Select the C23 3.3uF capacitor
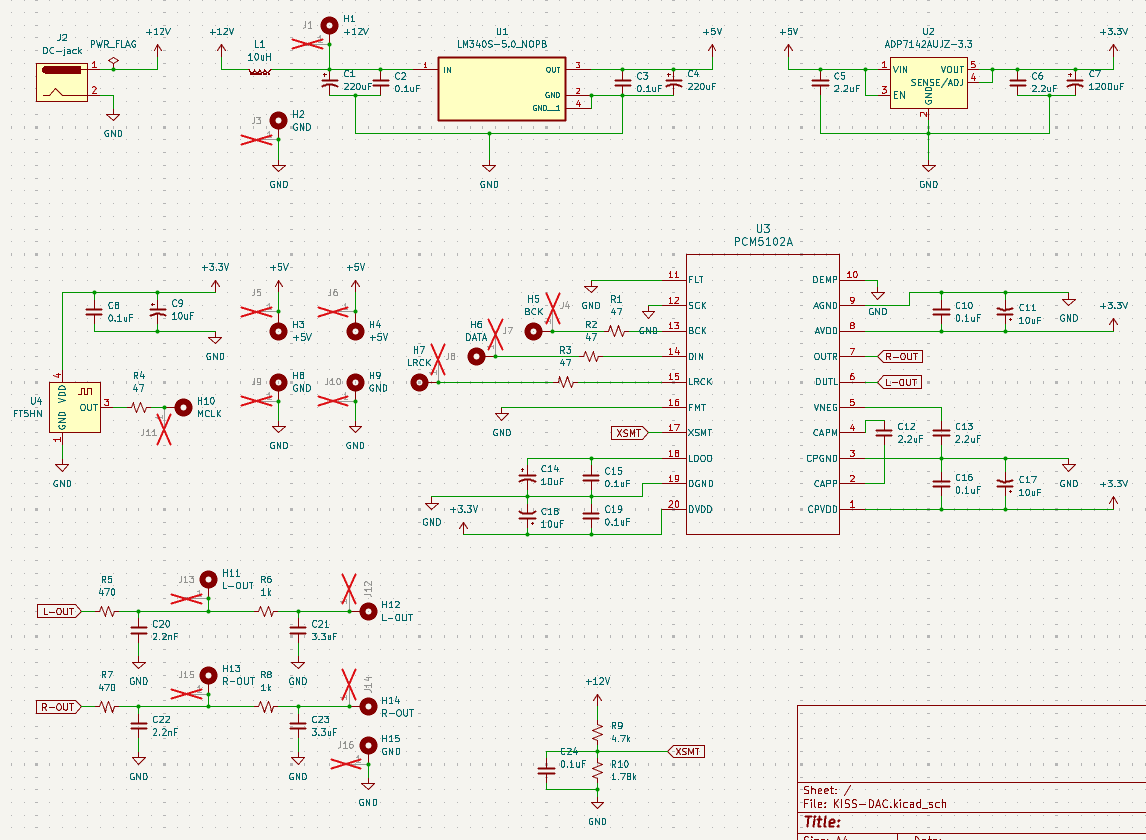 (x=297, y=726)
